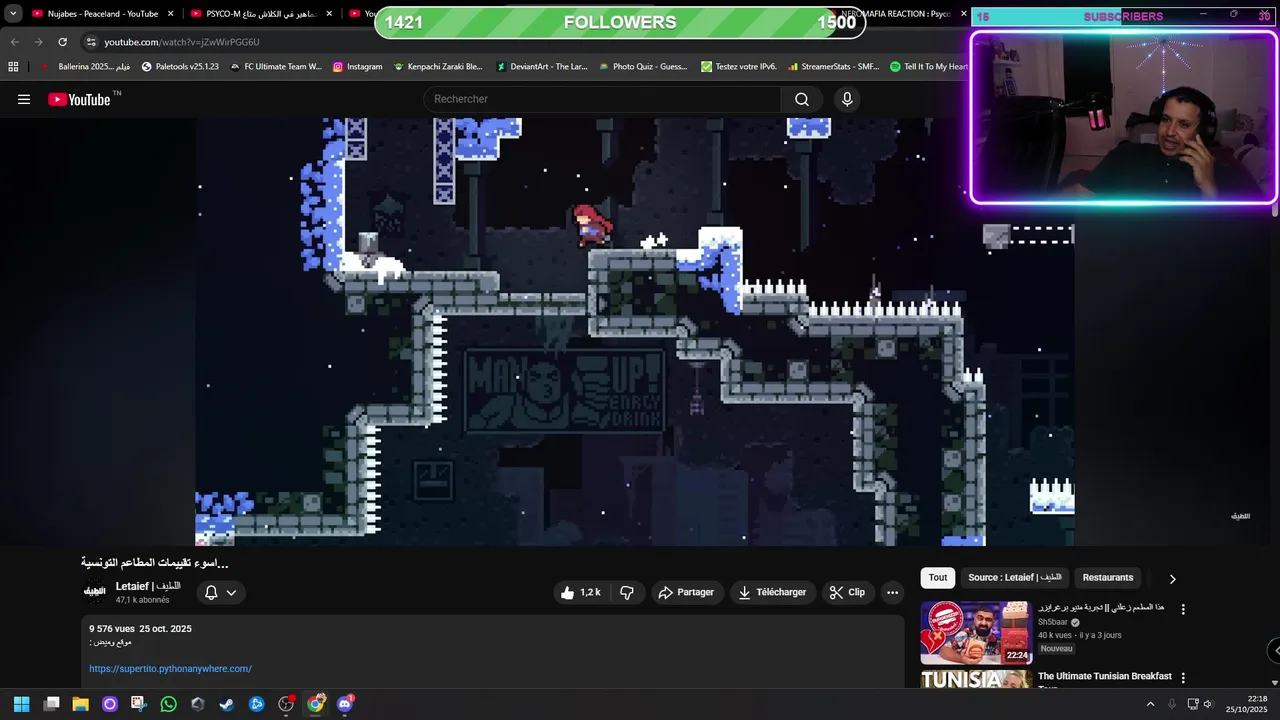Open options for Sh5baar recommended video
This screenshot has height=720, width=1280.
pyautogui.click(x=1183, y=609)
